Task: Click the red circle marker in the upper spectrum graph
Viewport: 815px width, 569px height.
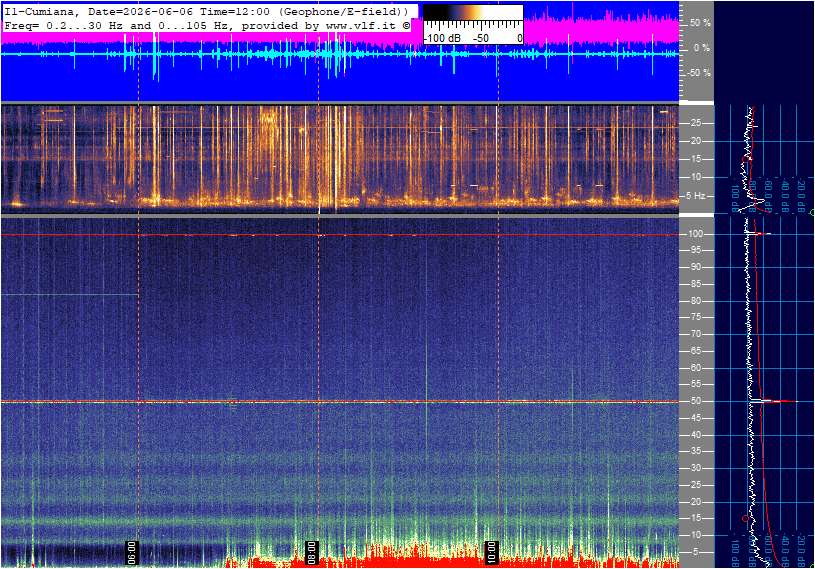Action: click(745, 159)
